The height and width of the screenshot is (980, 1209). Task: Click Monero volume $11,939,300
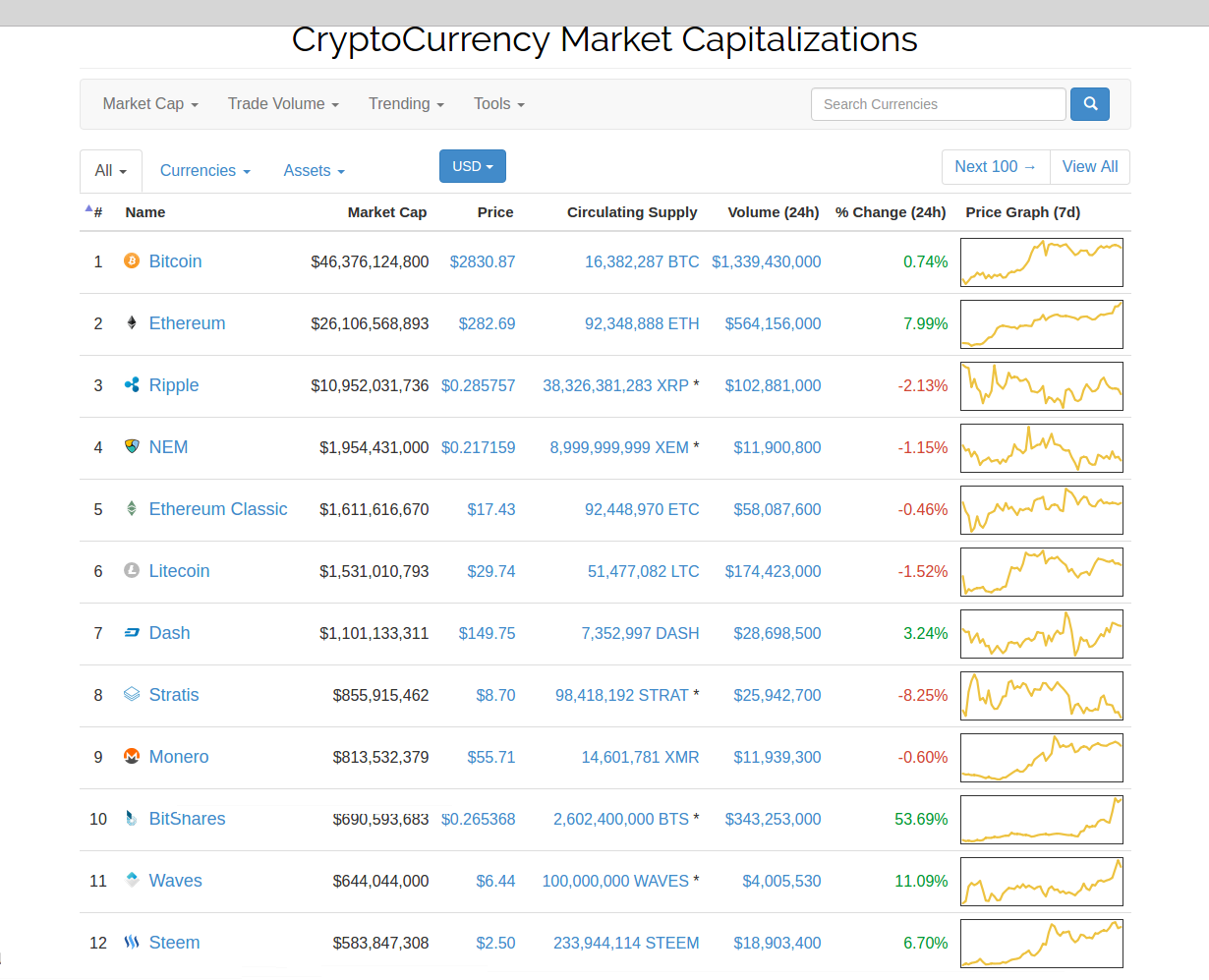point(777,757)
